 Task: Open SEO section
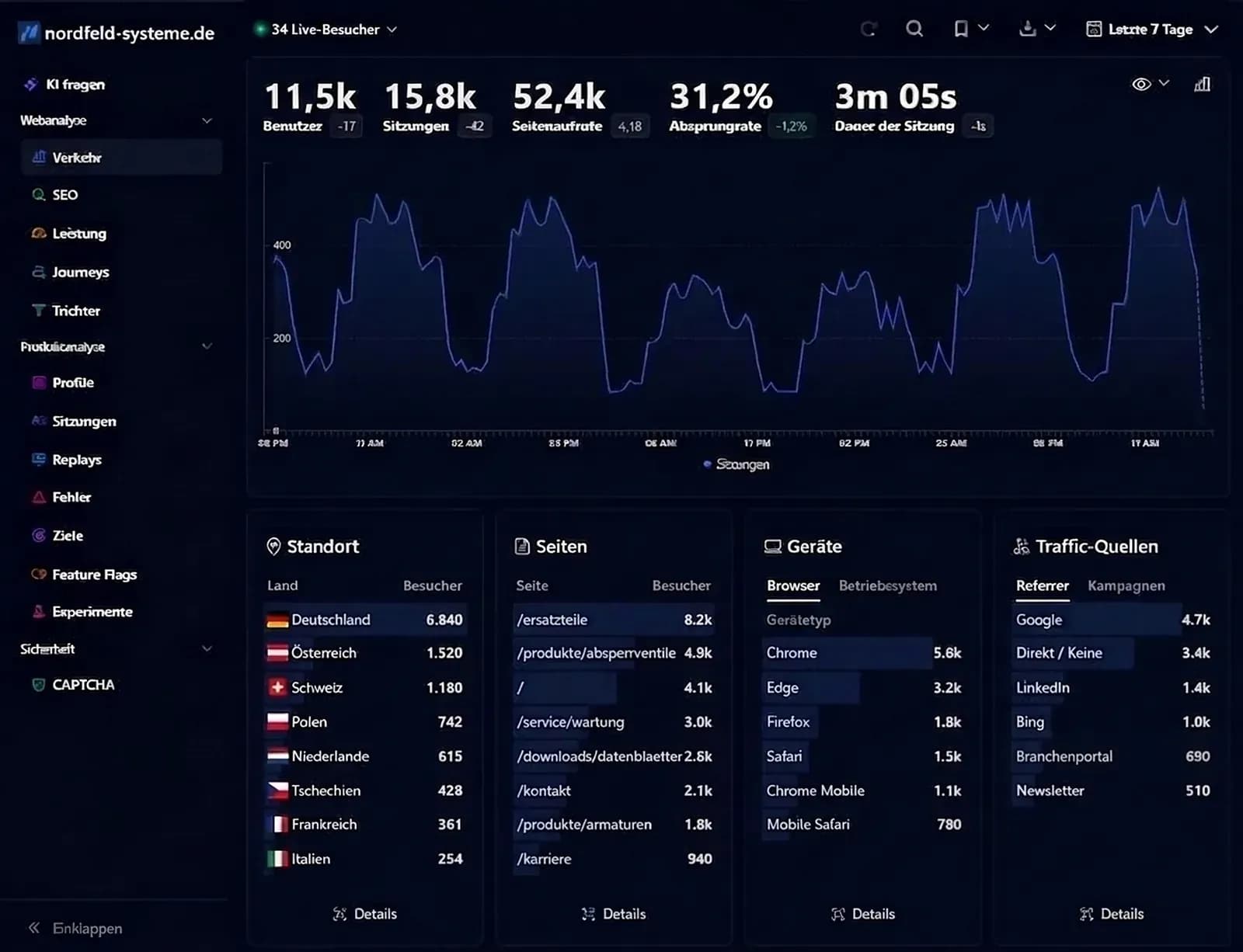pyautogui.click(x=54, y=195)
